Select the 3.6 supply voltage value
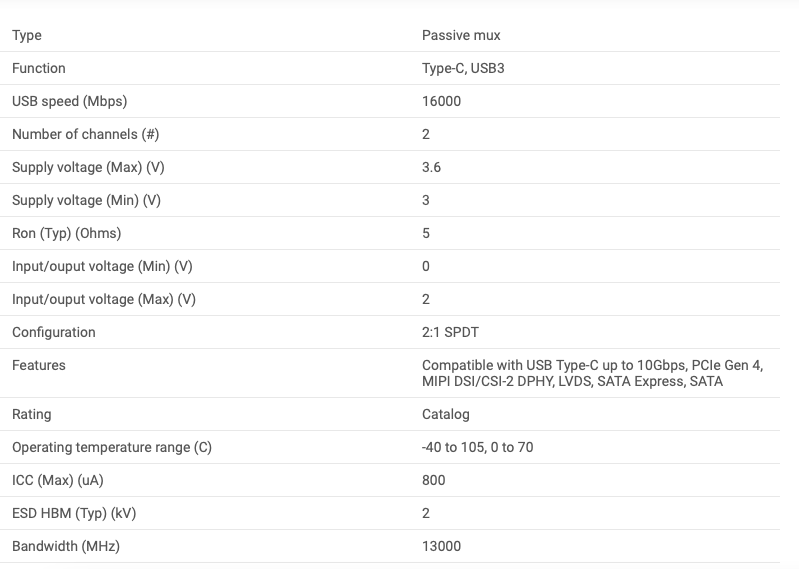 pos(431,167)
